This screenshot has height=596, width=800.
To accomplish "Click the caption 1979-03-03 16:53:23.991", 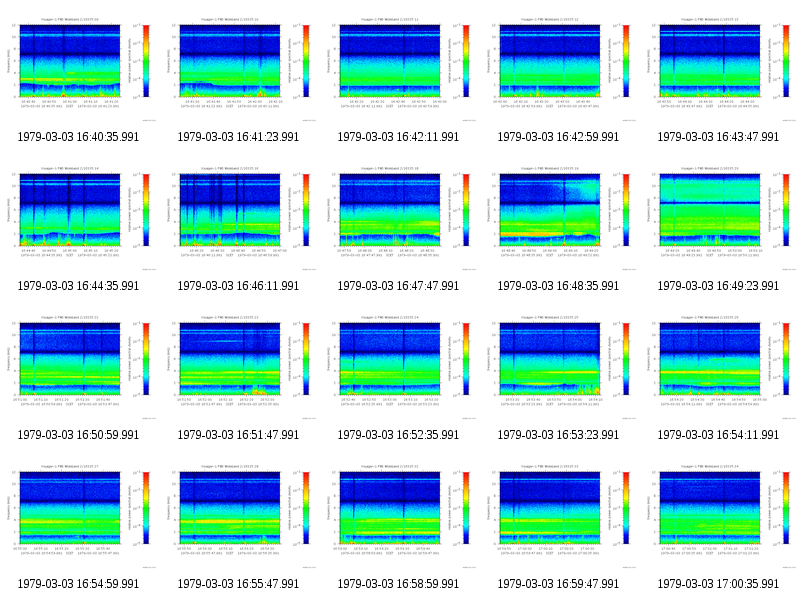I will (x=558, y=435).
